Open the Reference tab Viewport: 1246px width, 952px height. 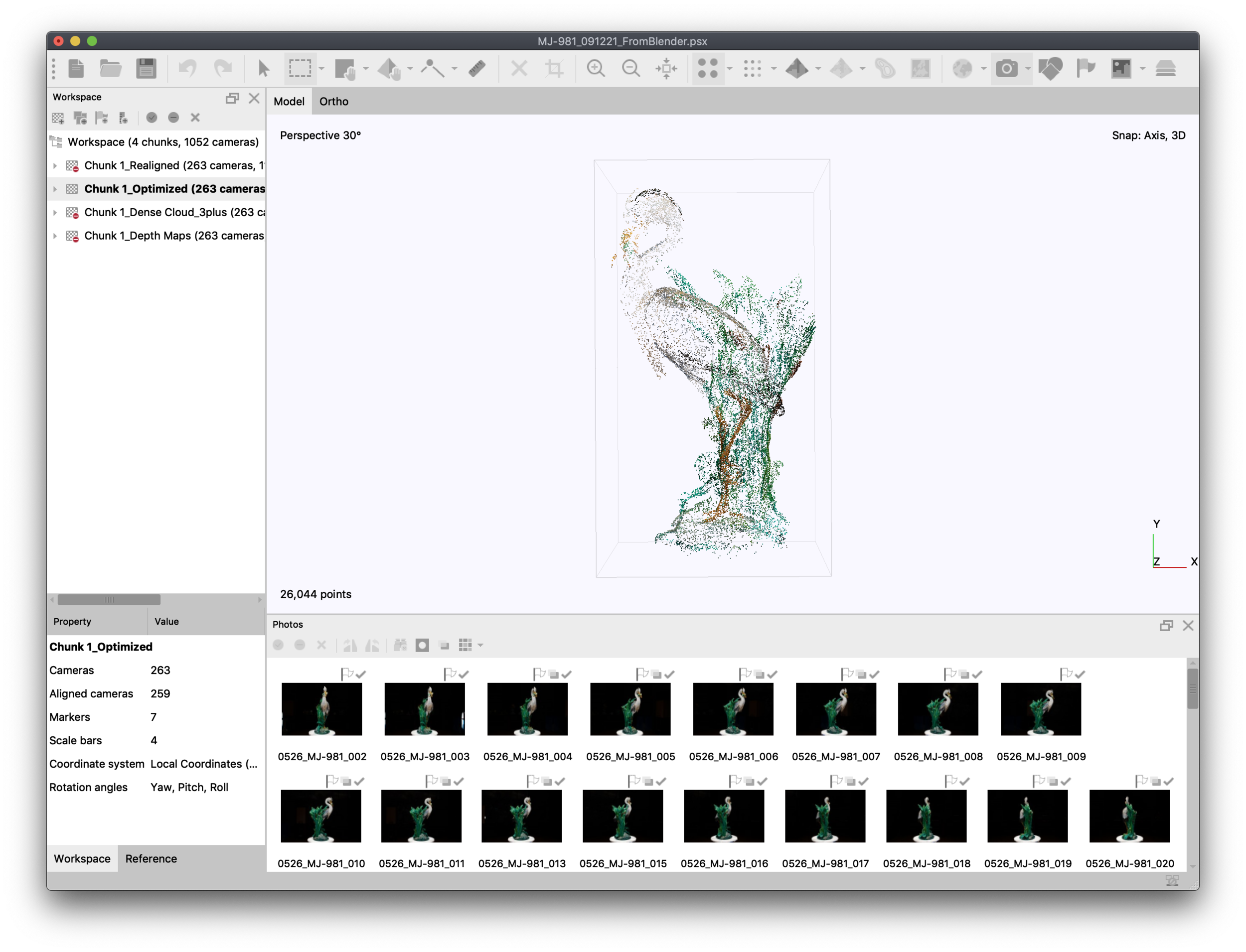click(151, 858)
